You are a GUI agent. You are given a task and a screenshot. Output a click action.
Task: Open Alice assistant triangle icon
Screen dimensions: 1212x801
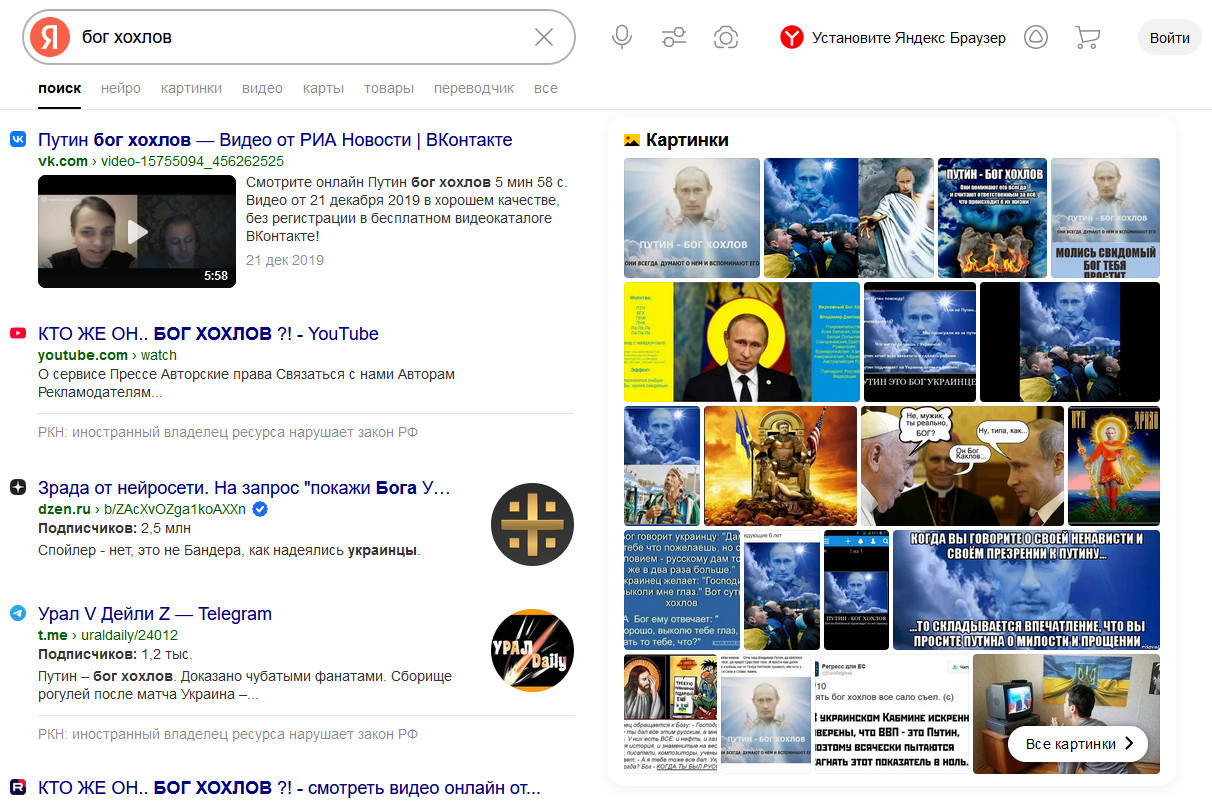tap(1035, 38)
